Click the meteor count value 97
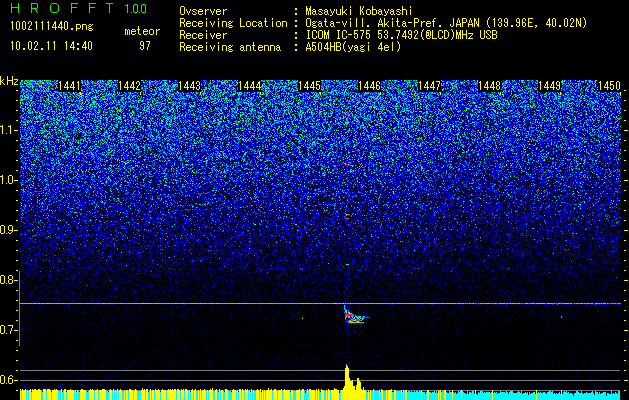Screen dimensions: 629x400 coord(145,46)
